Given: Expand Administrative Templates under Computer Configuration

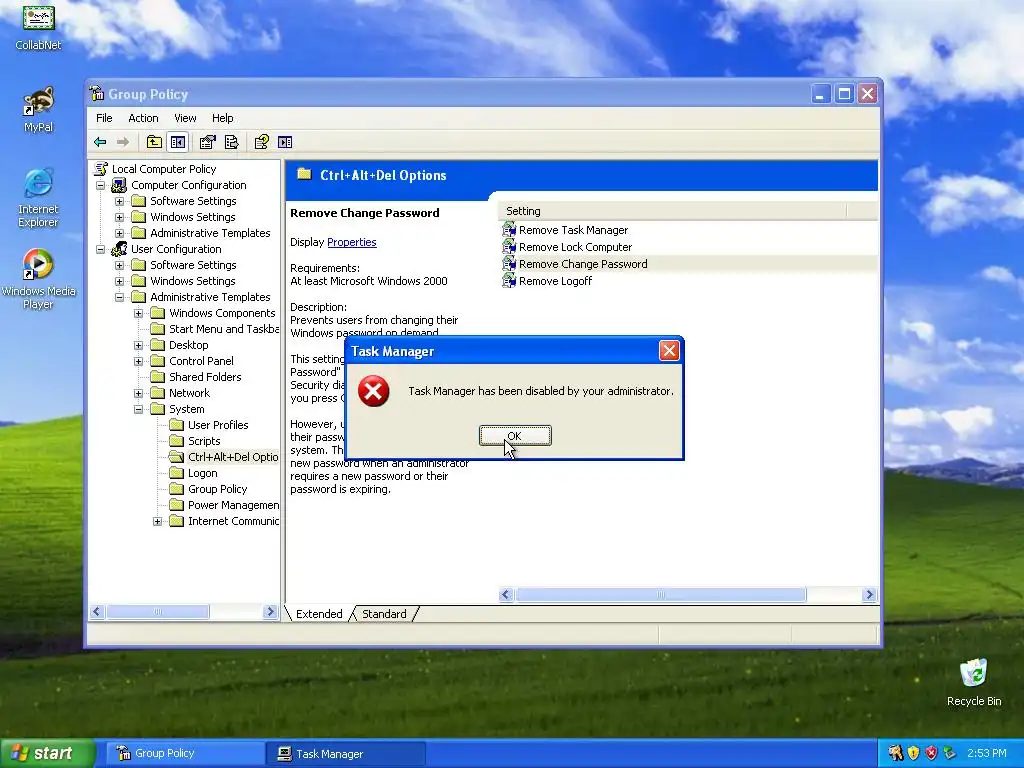Looking at the screenshot, I should point(120,233).
